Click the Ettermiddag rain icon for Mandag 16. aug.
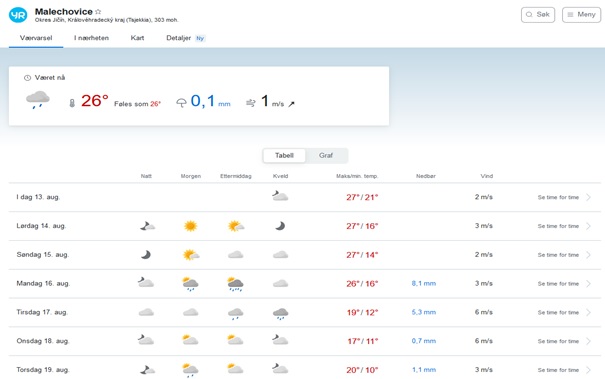Image resolution: width=605 pixels, height=379 pixels. coord(235,284)
